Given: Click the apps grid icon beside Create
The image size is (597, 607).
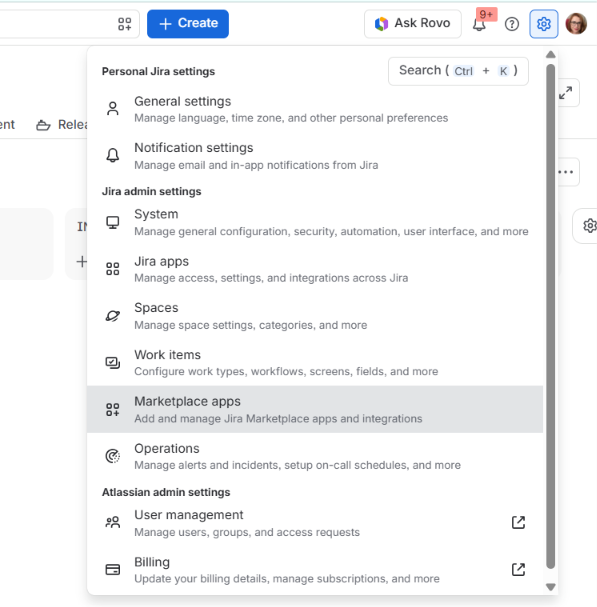Looking at the screenshot, I should click(124, 24).
